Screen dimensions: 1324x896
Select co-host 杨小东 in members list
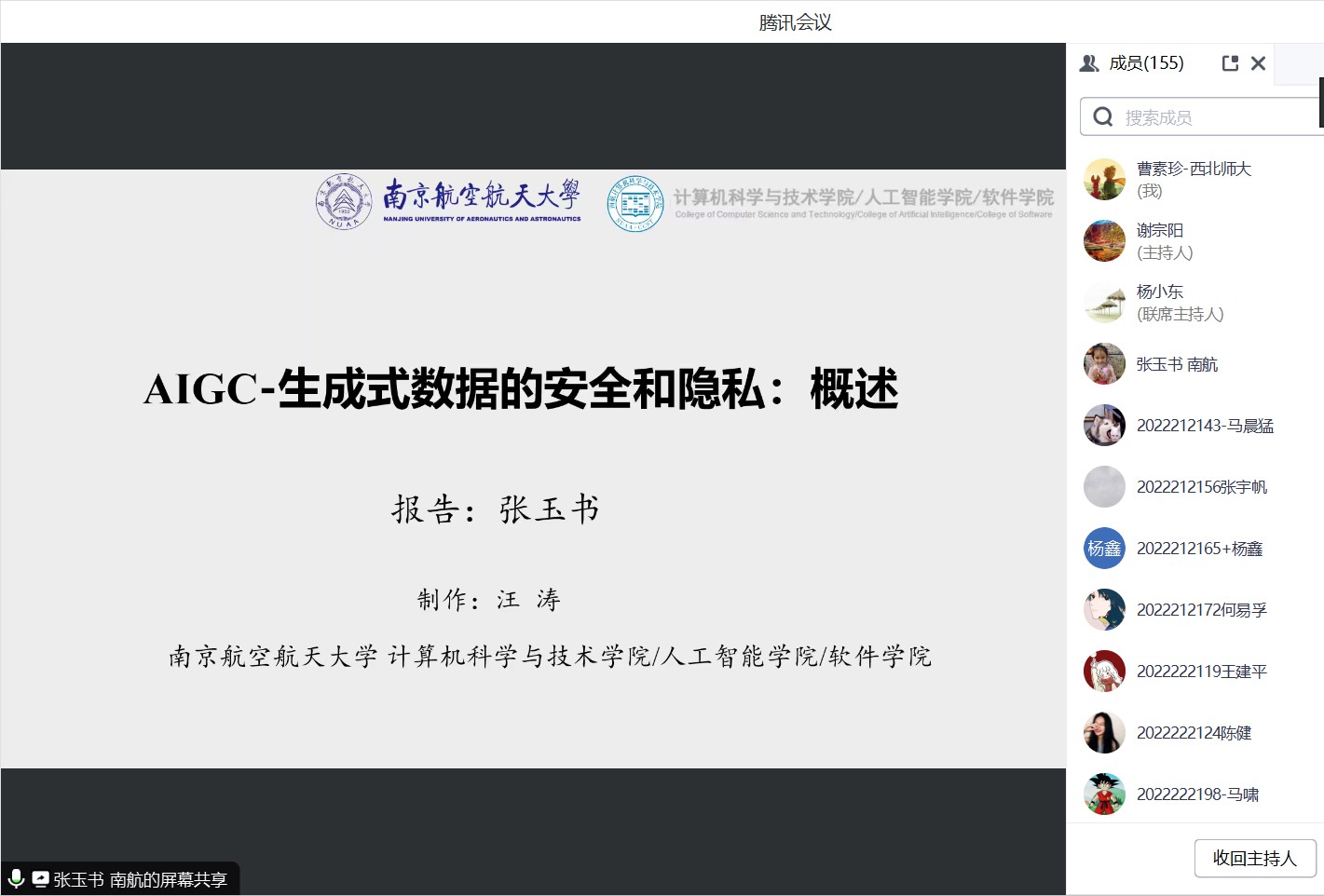[x=1180, y=303]
